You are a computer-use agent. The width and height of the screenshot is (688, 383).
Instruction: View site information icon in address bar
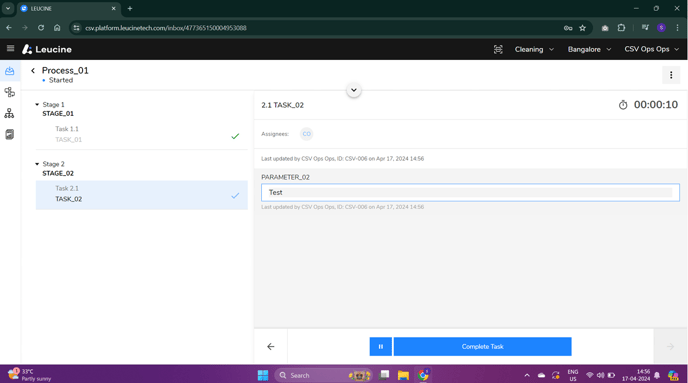click(x=76, y=28)
